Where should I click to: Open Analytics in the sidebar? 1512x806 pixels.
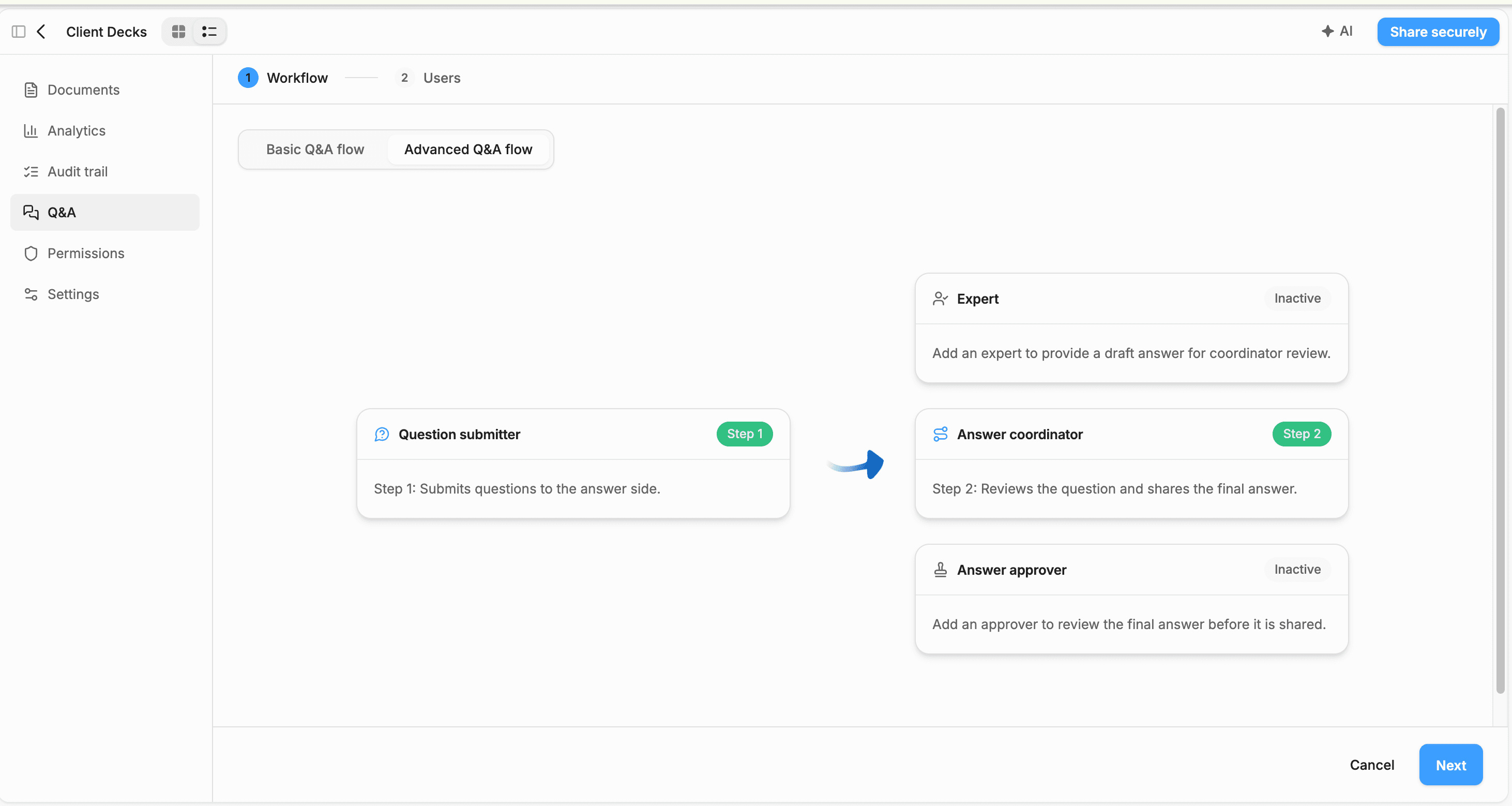pyautogui.click(x=105, y=131)
